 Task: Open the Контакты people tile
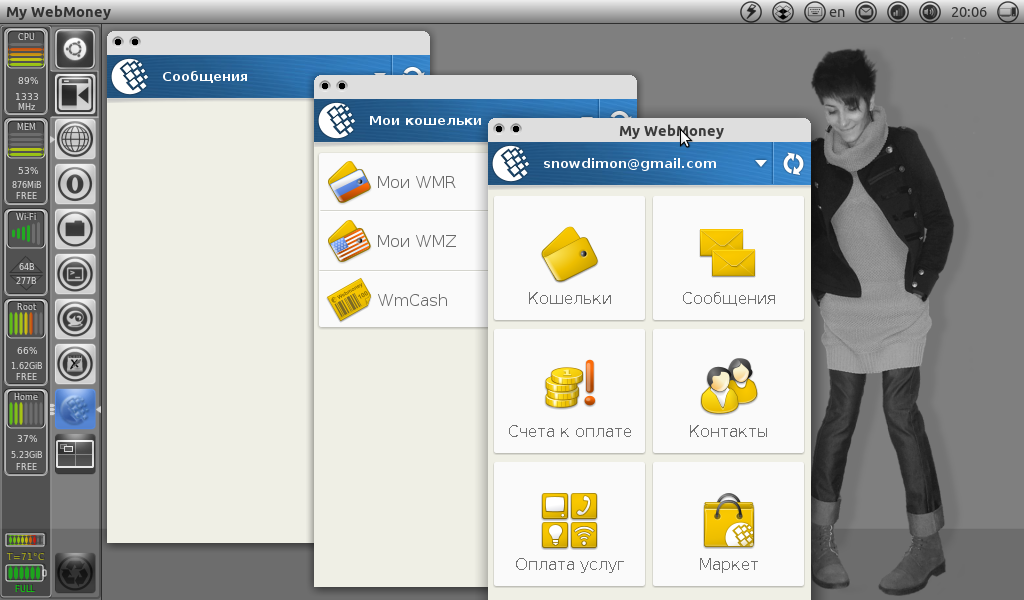click(728, 391)
